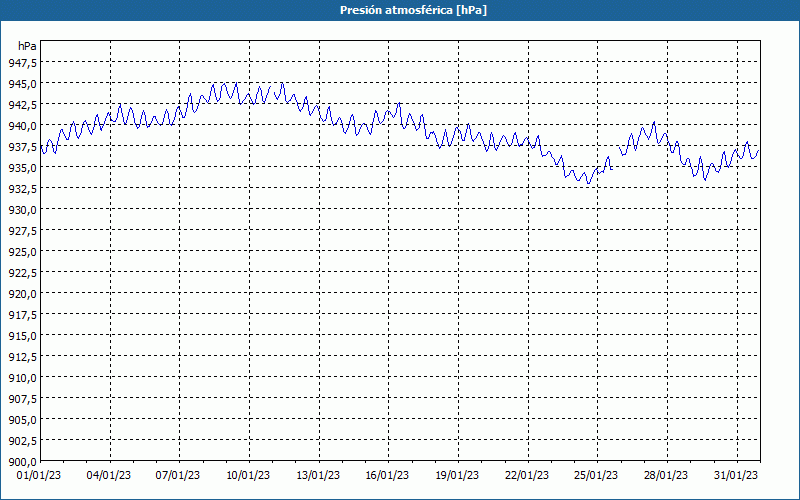Select the 915,0 axis value
The image size is (800, 500).
point(22,336)
